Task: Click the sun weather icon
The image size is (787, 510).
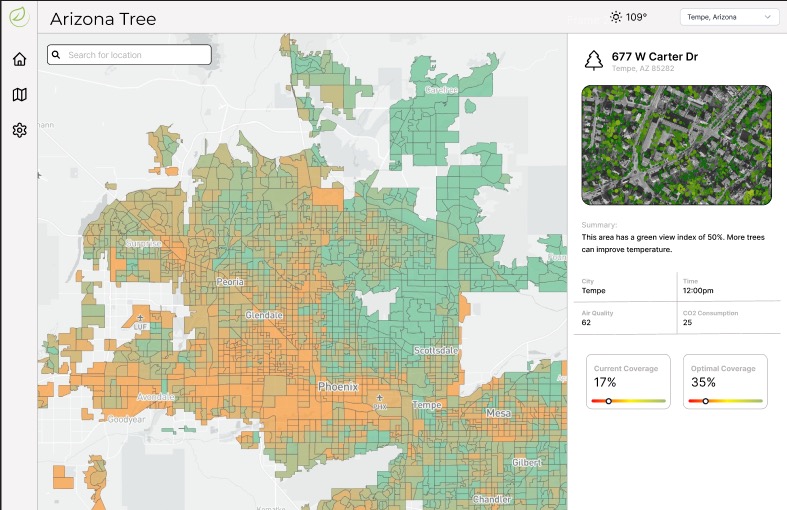Action: (x=616, y=17)
